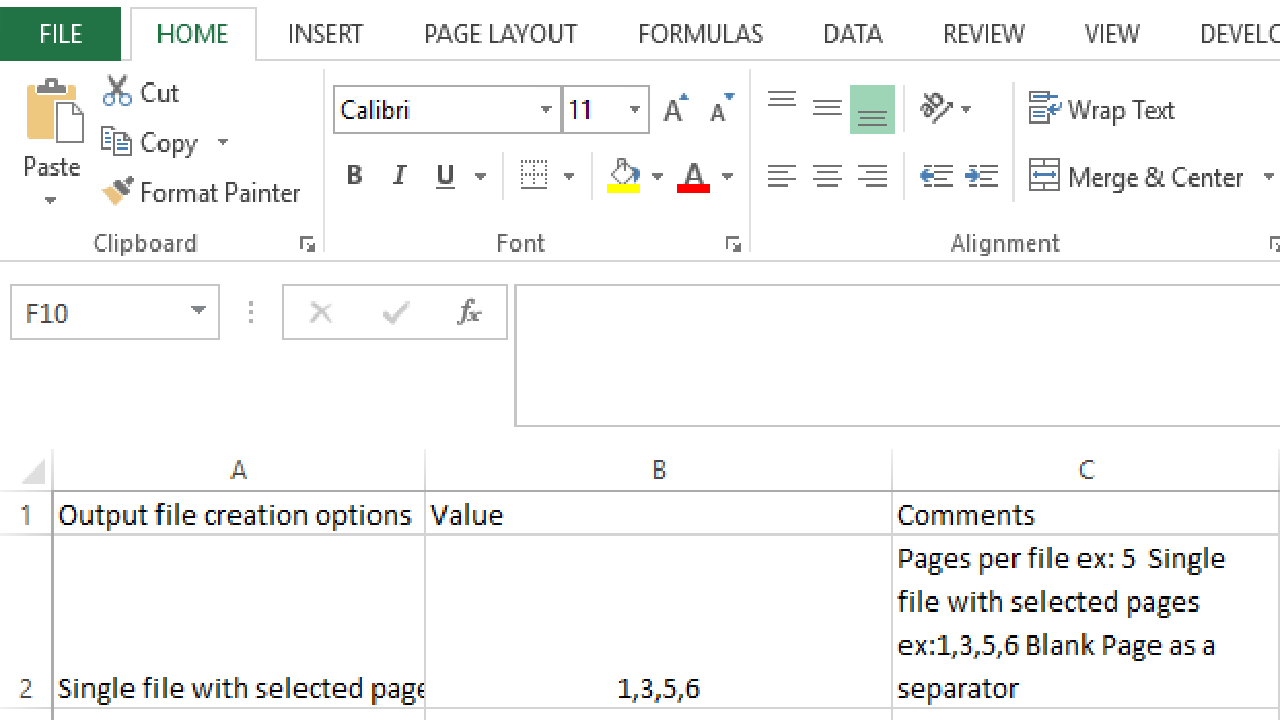Toggle Bold formatting
Screen dimensions: 1280x720
354,176
